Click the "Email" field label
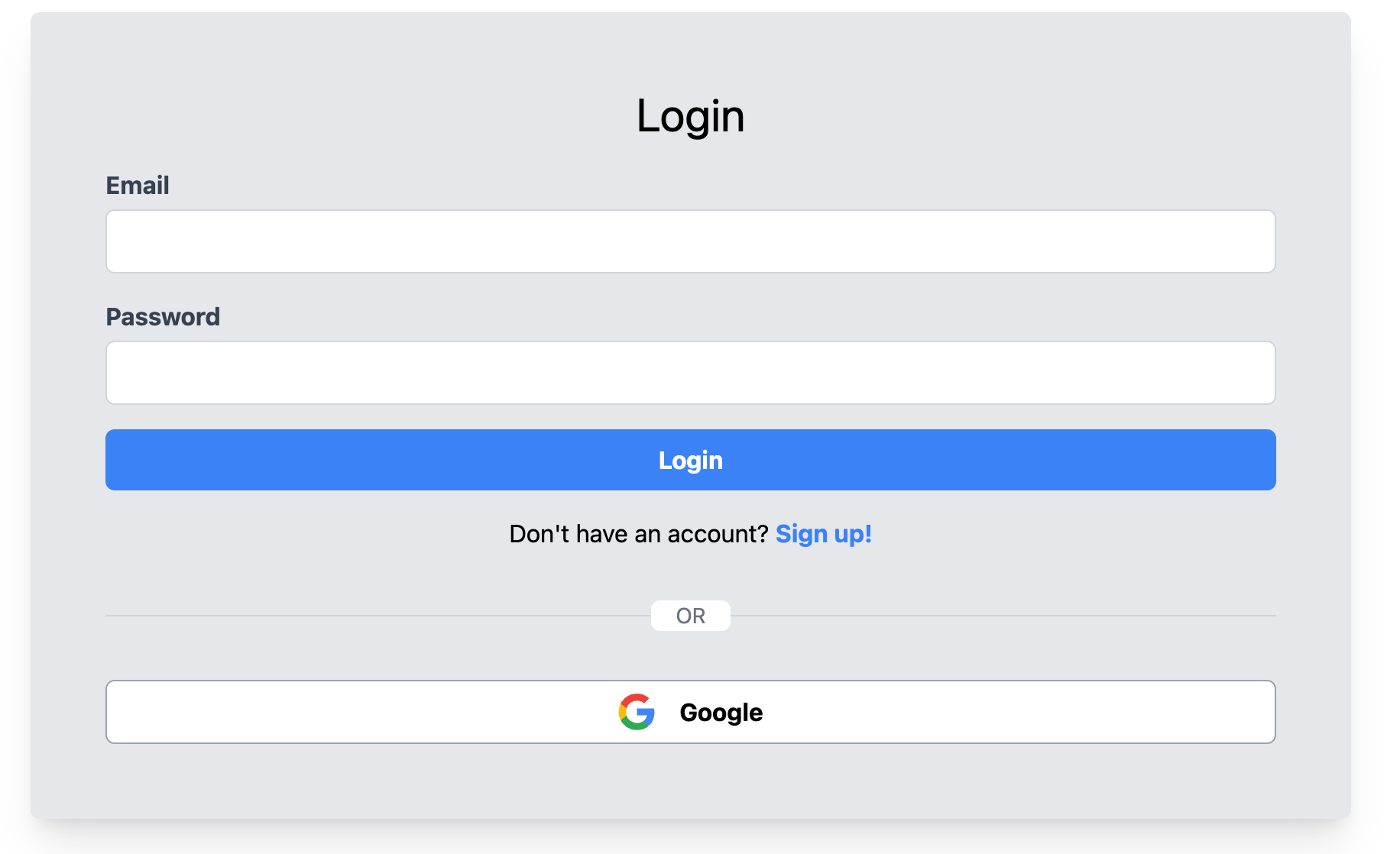Screen dimensions: 1400x854 tap(138, 186)
